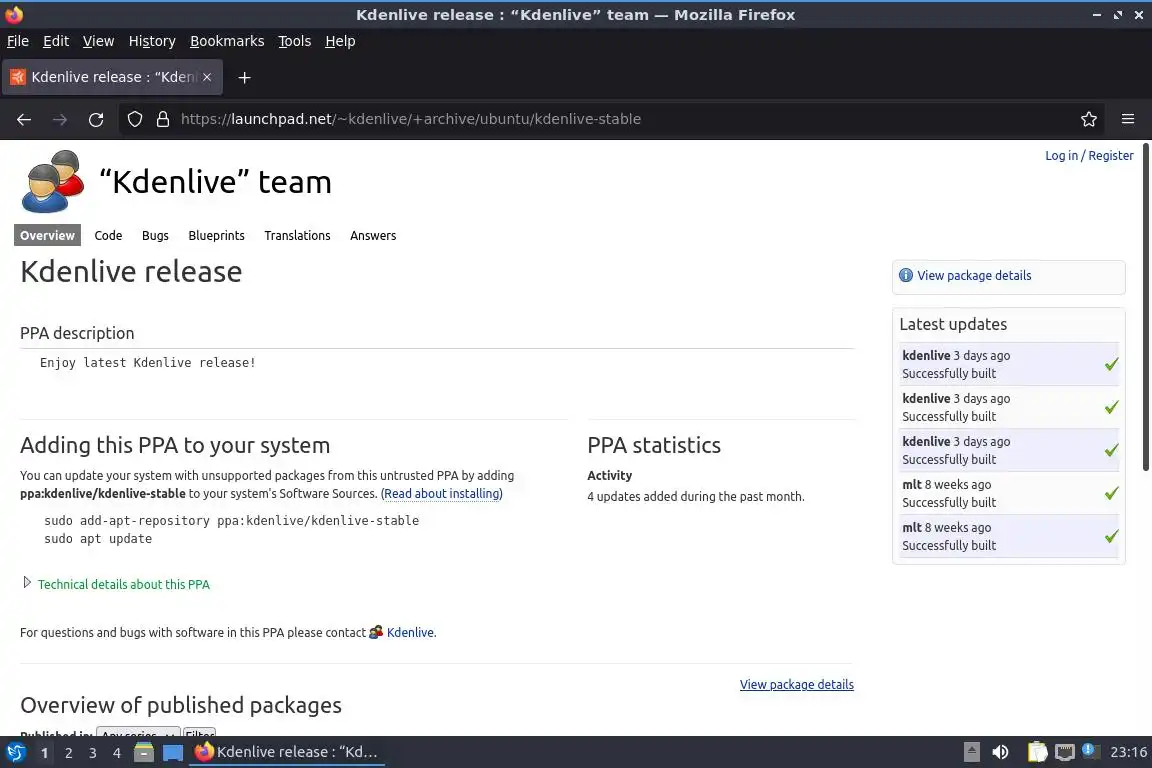The height and width of the screenshot is (768, 1152).
Task: Bookmark this page with the star icon
Action: tap(1089, 119)
